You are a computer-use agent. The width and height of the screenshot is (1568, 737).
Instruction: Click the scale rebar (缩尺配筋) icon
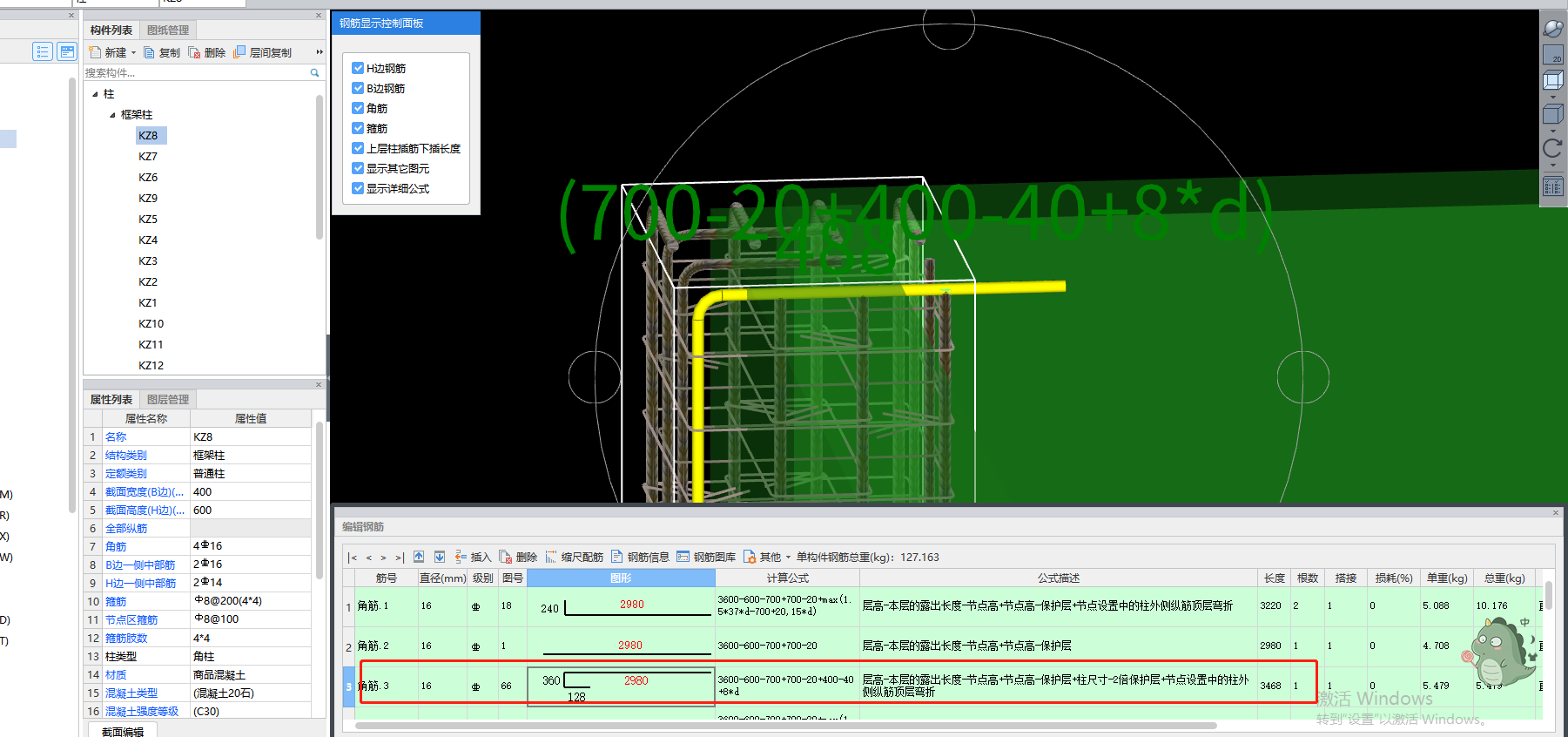pyautogui.click(x=551, y=557)
